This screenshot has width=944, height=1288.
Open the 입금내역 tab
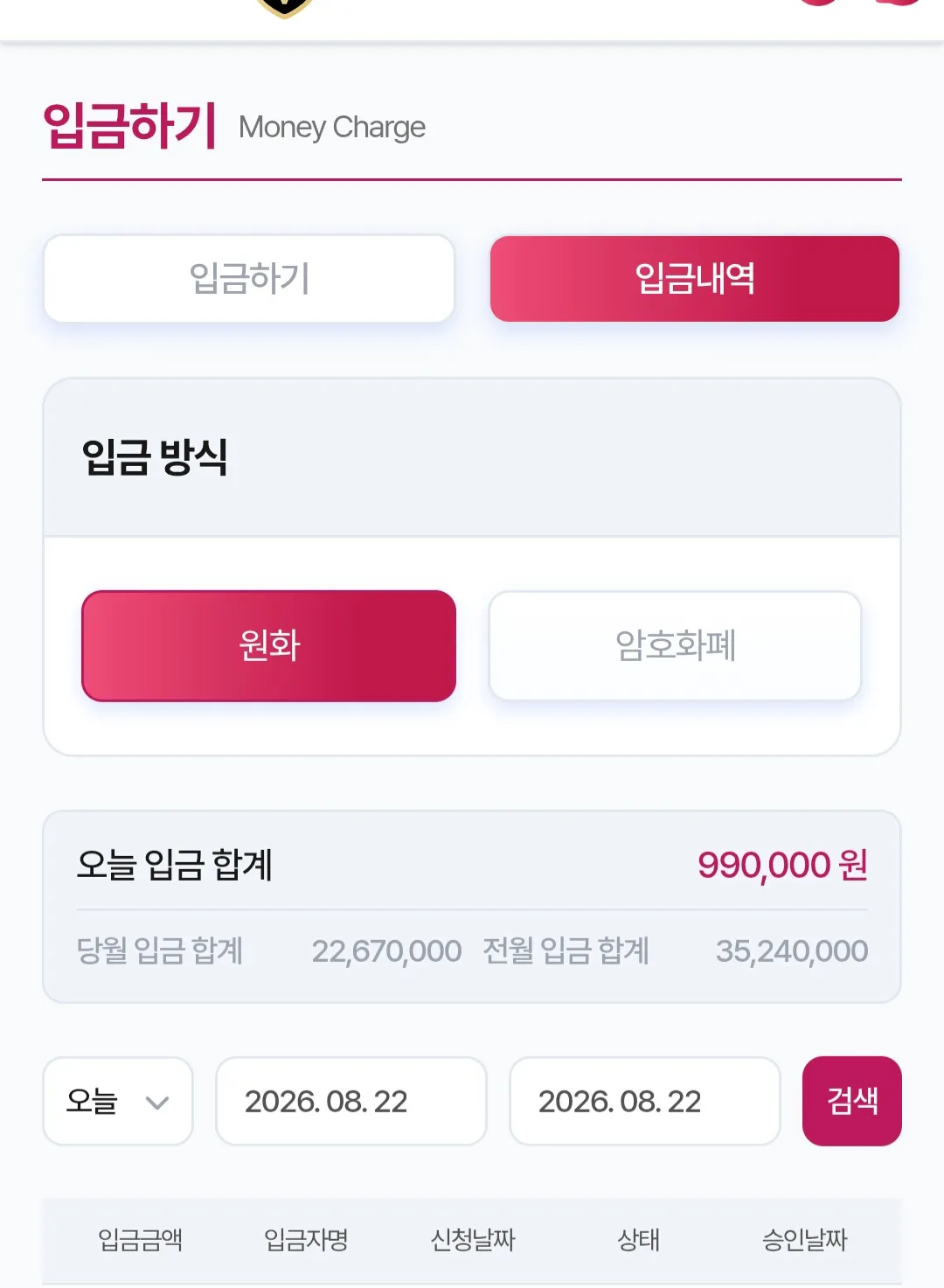(x=695, y=278)
